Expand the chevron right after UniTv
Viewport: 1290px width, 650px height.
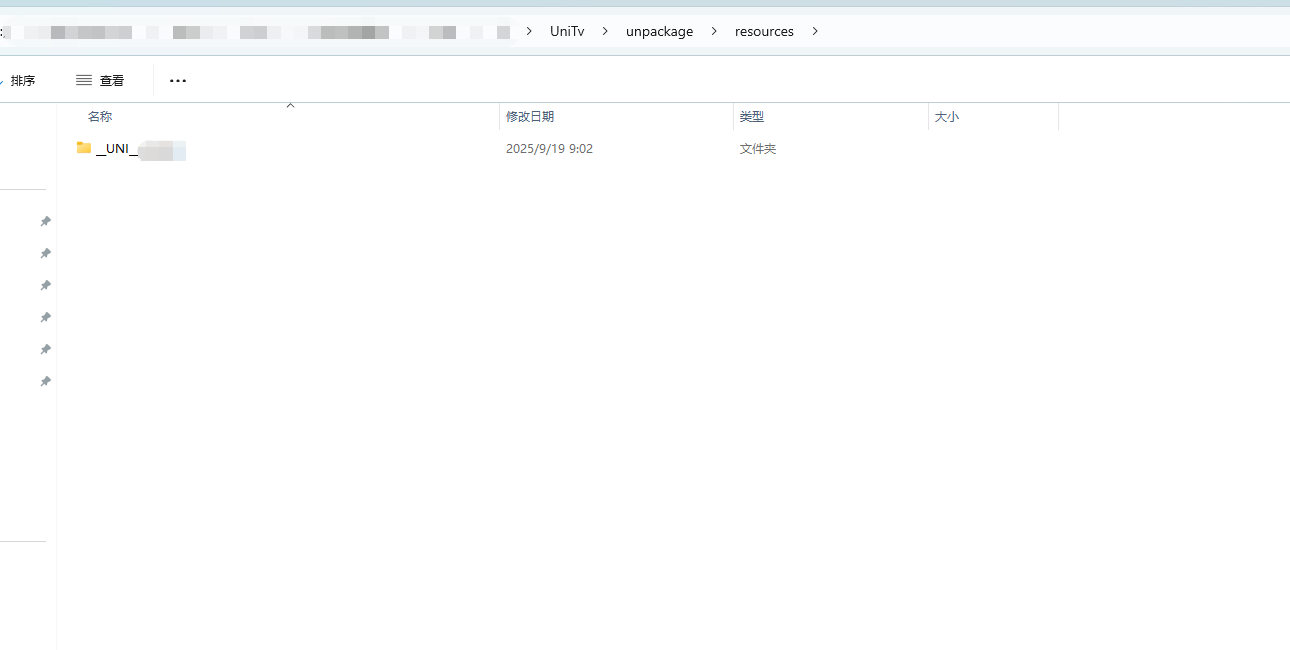pyautogui.click(x=605, y=31)
